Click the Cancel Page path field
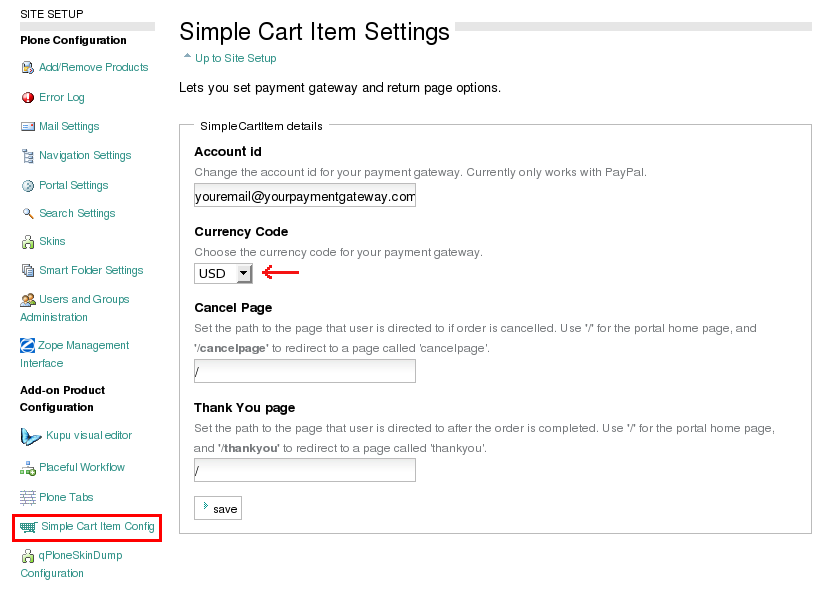The image size is (834, 593). [x=305, y=371]
